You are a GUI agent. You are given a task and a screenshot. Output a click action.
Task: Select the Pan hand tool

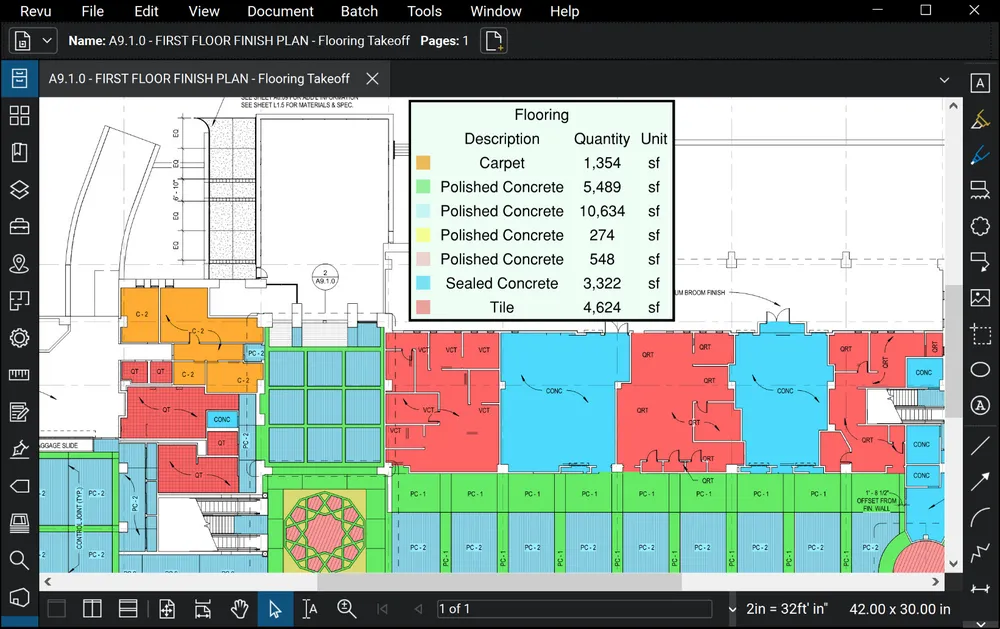coord(239,608)
